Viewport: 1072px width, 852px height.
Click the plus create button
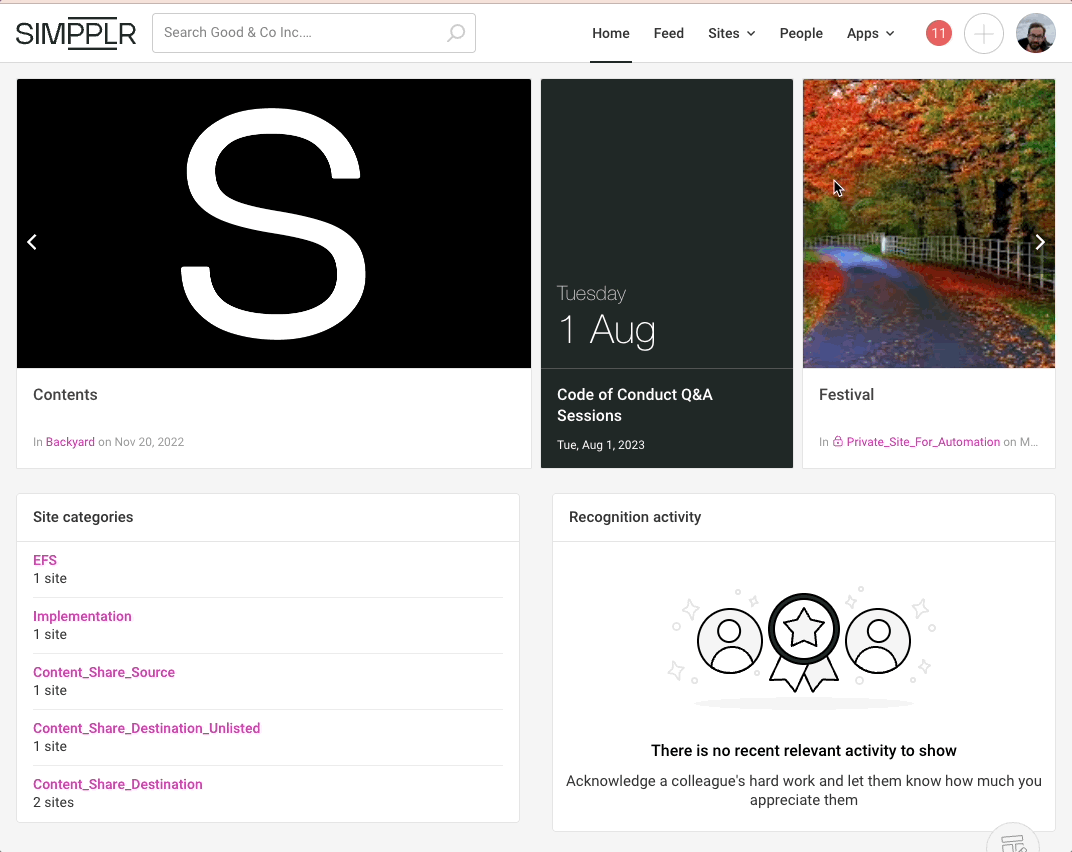pos(983,33)
